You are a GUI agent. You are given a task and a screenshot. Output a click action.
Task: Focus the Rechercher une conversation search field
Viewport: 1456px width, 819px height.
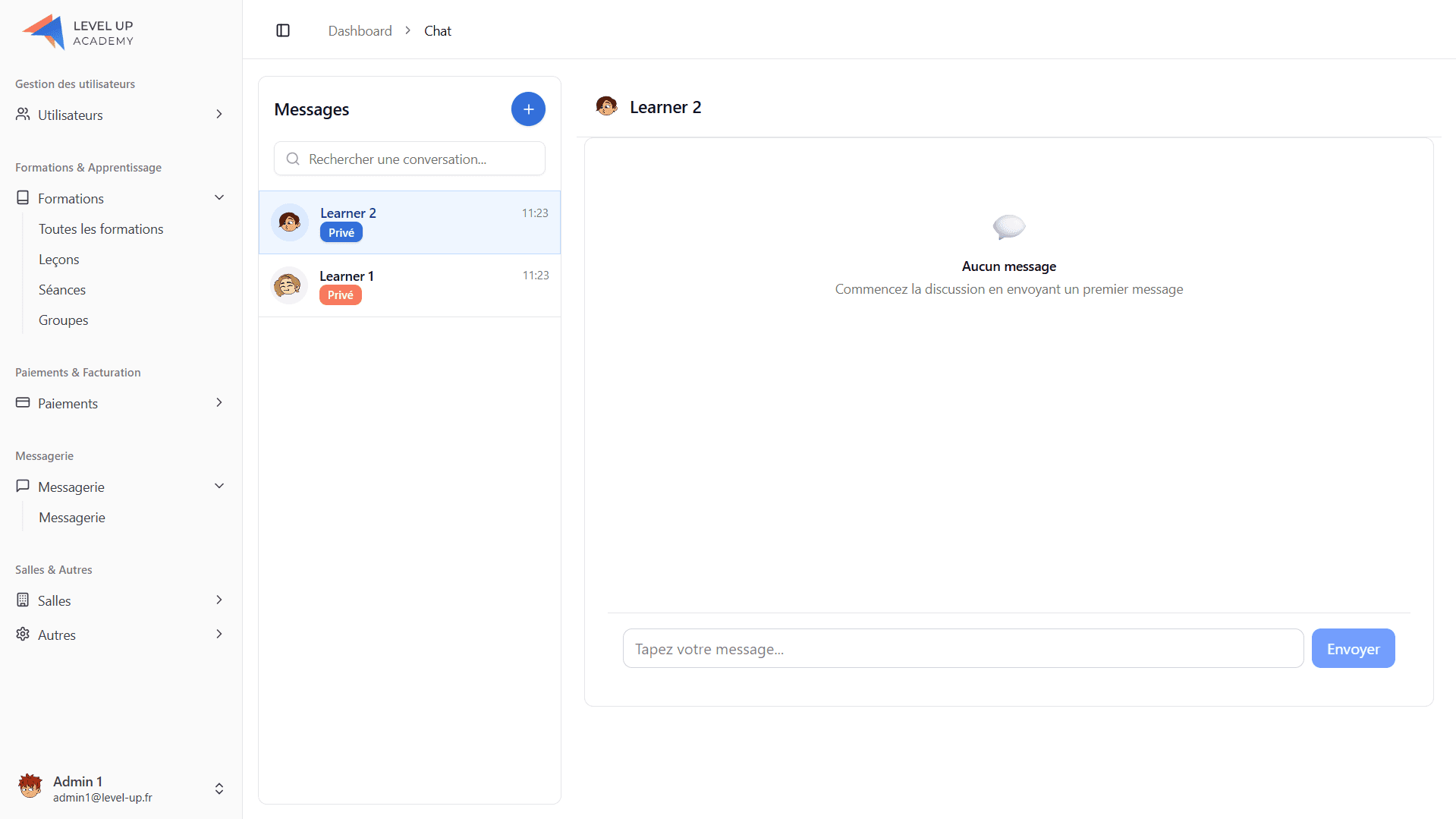pyautogui.click(x=410, y=159)
